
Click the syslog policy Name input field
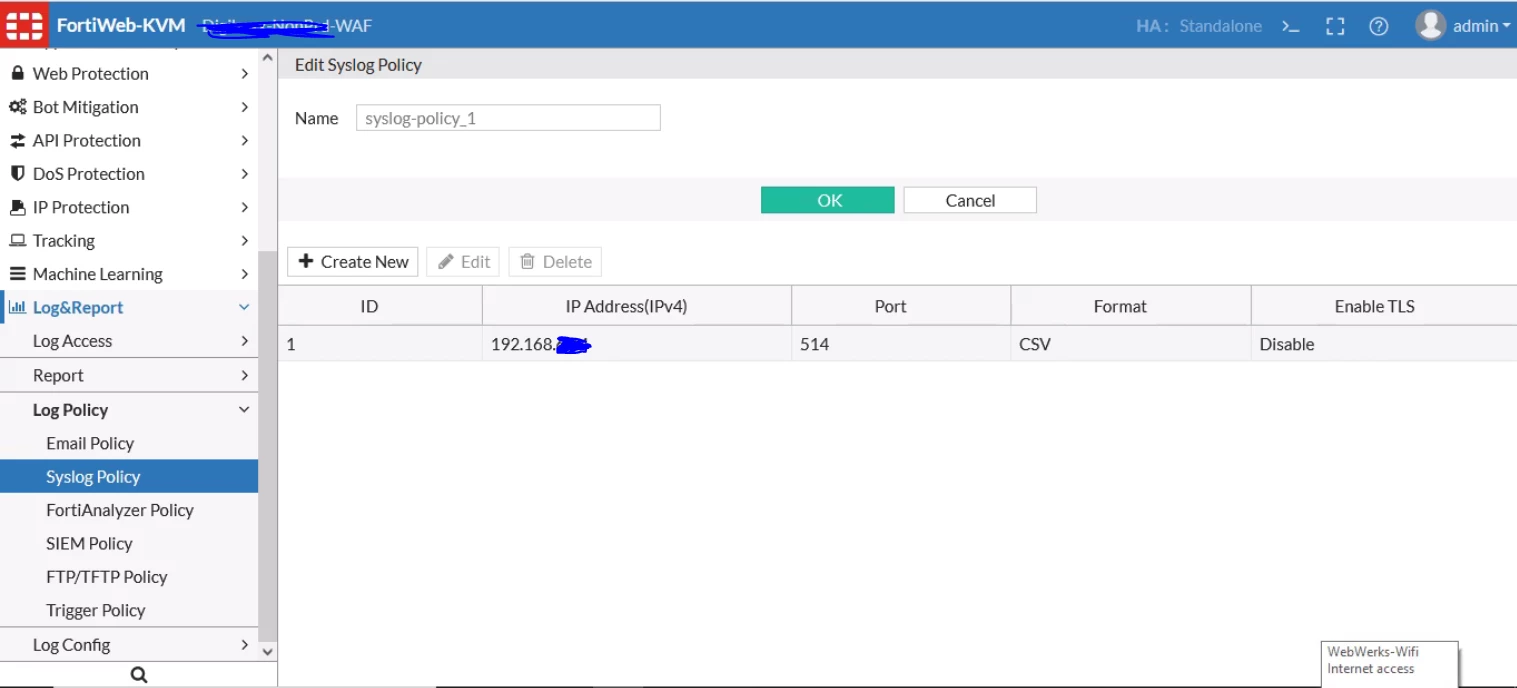tap(507, 117)
